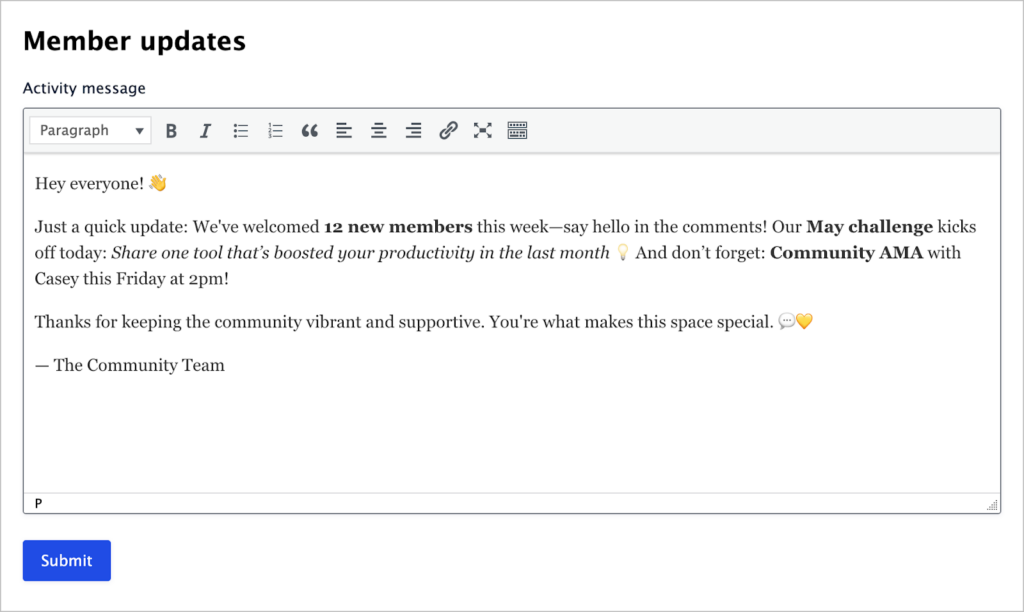Insert a numbered list
Screen dimensions: 1024x612
click(x=275, y=130)
